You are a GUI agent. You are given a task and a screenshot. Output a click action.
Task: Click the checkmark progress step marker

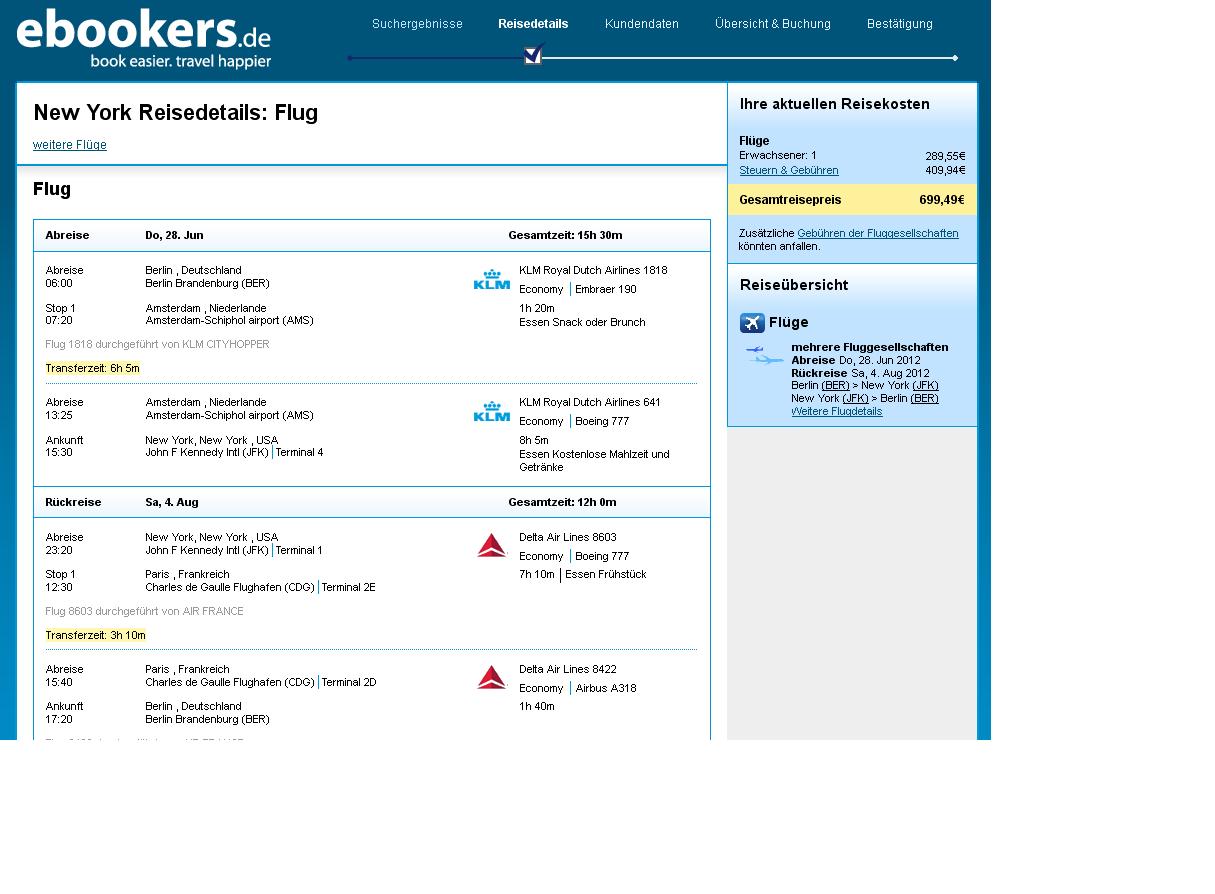coord(533,55)
